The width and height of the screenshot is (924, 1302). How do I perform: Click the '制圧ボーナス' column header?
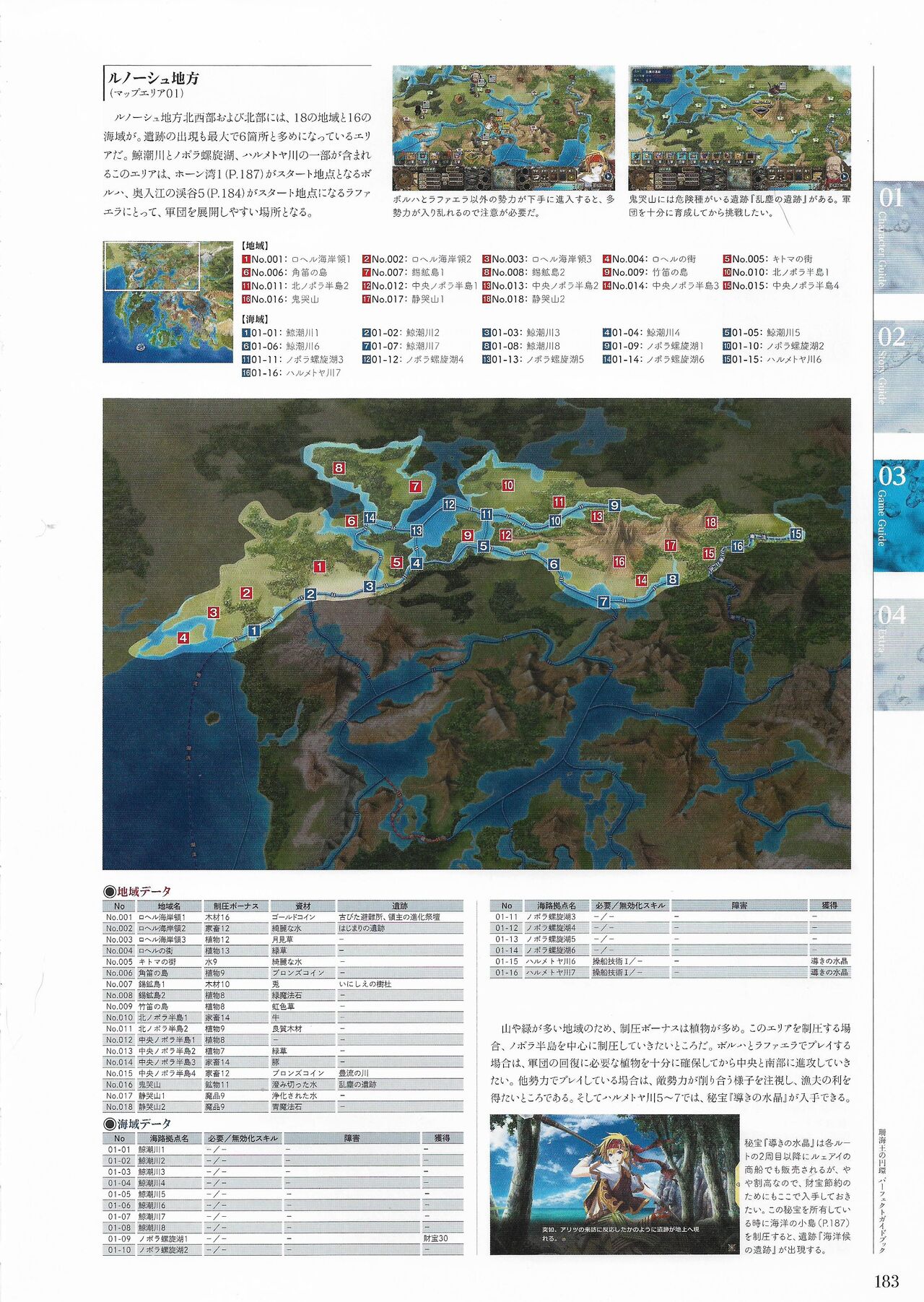[235, 906]
